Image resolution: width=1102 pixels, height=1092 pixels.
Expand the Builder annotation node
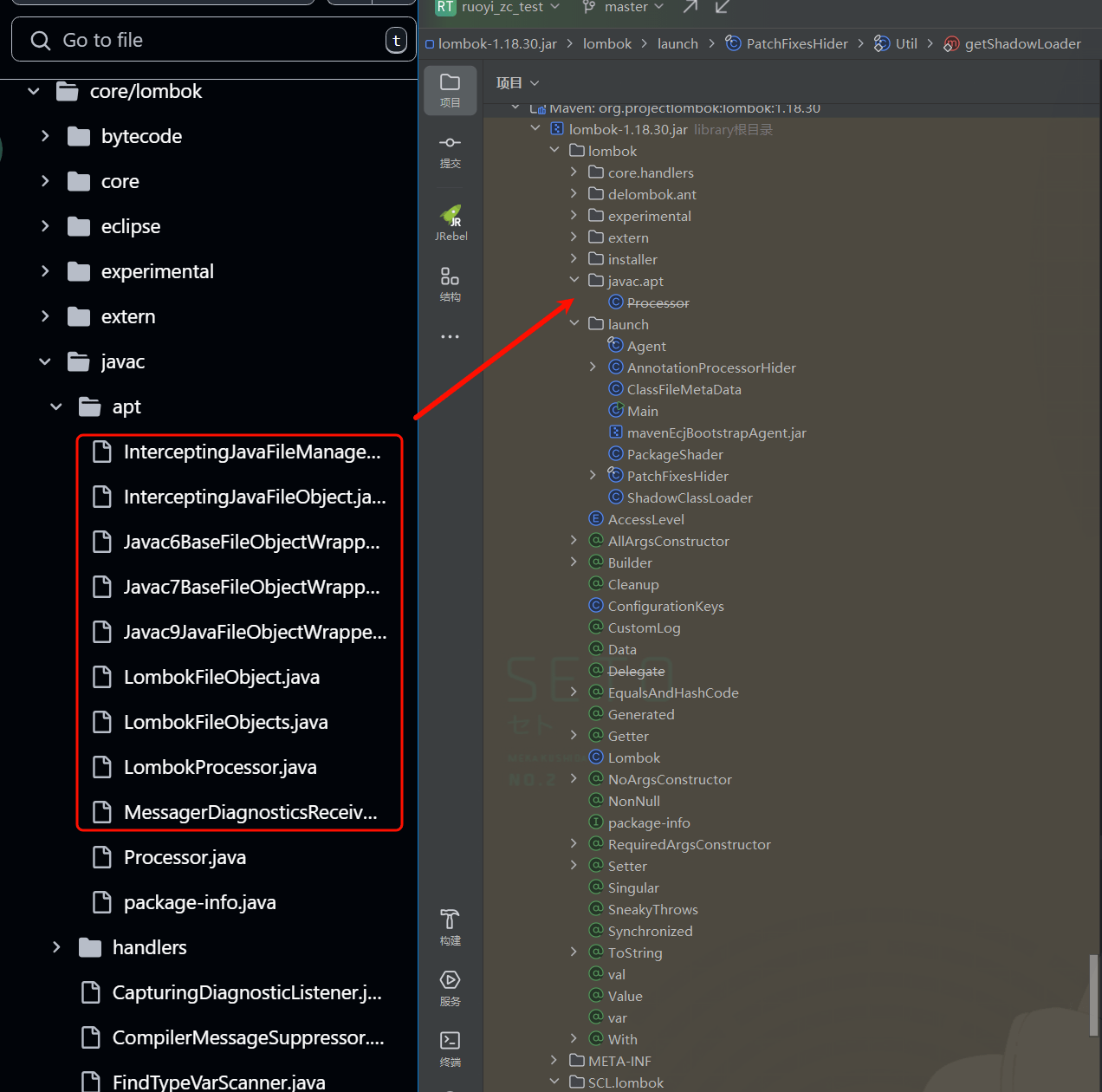pos(574,562)
